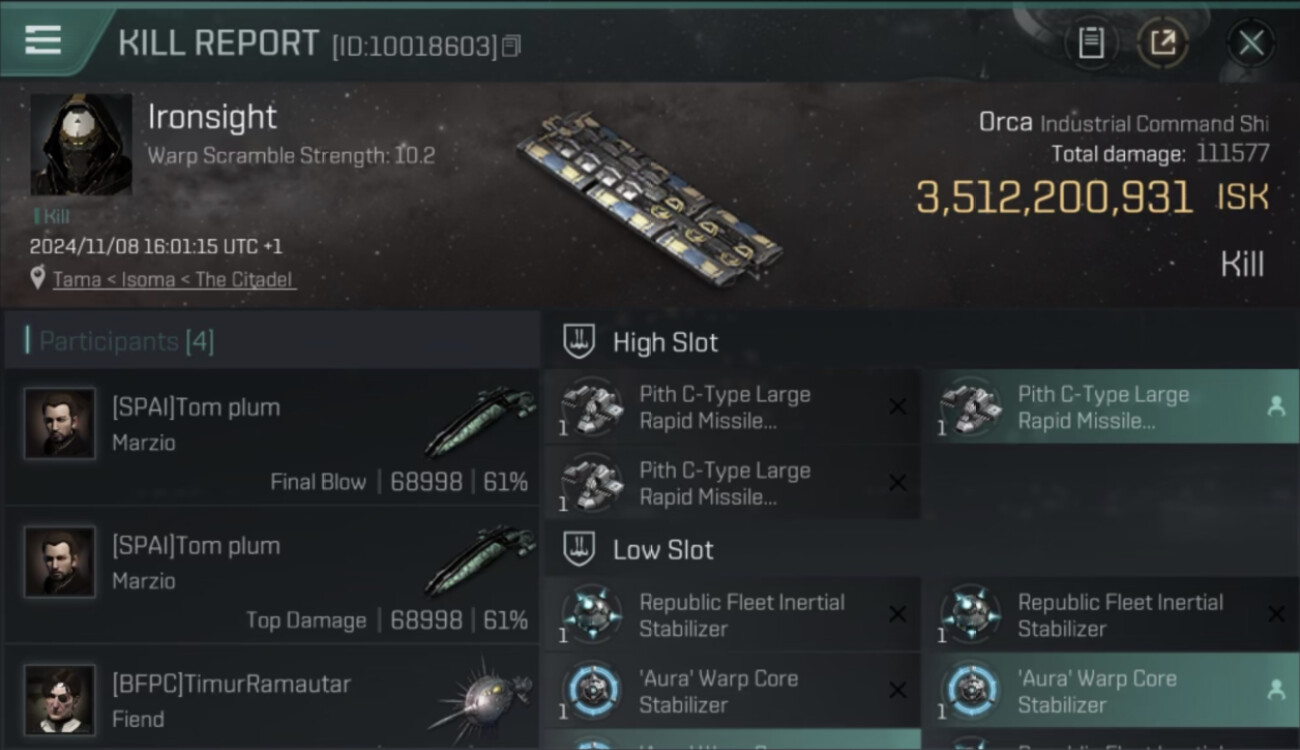Image resolution: width=1300 pixels, height=750 pixels.
Task: Close the kill report window
Action: pos(1250,43)
